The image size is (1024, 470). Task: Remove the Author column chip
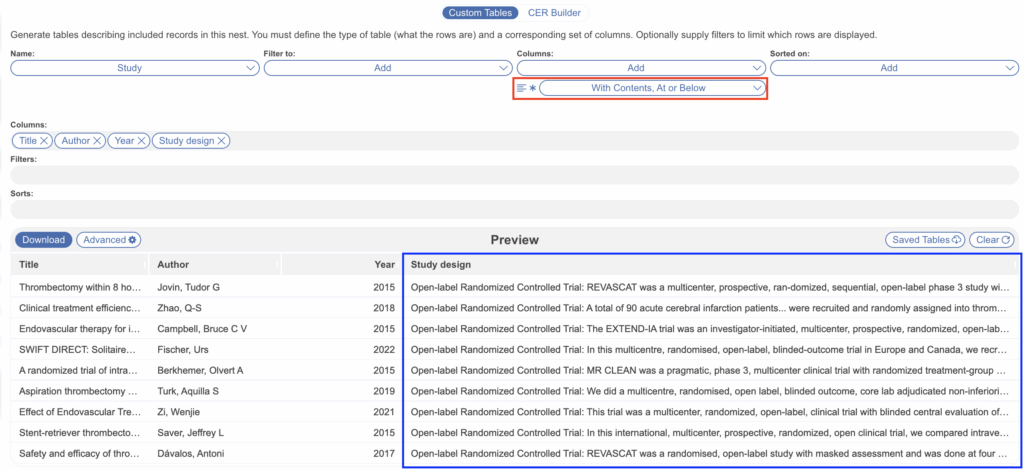tap(97, 141)
